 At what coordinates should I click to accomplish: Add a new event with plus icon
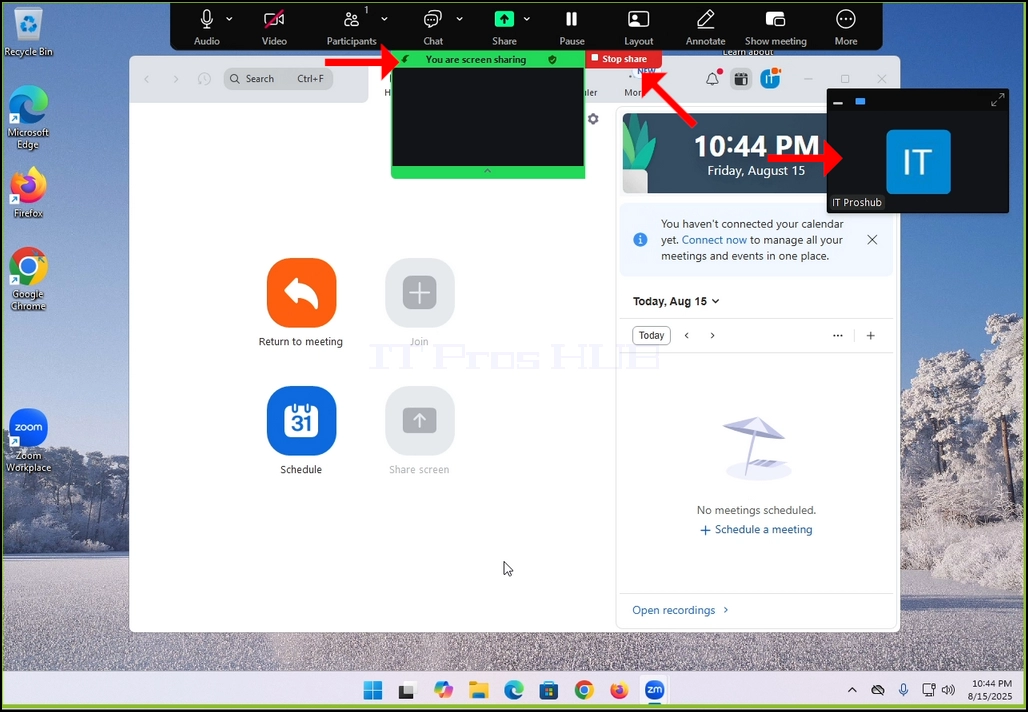[x=871, y=335]
